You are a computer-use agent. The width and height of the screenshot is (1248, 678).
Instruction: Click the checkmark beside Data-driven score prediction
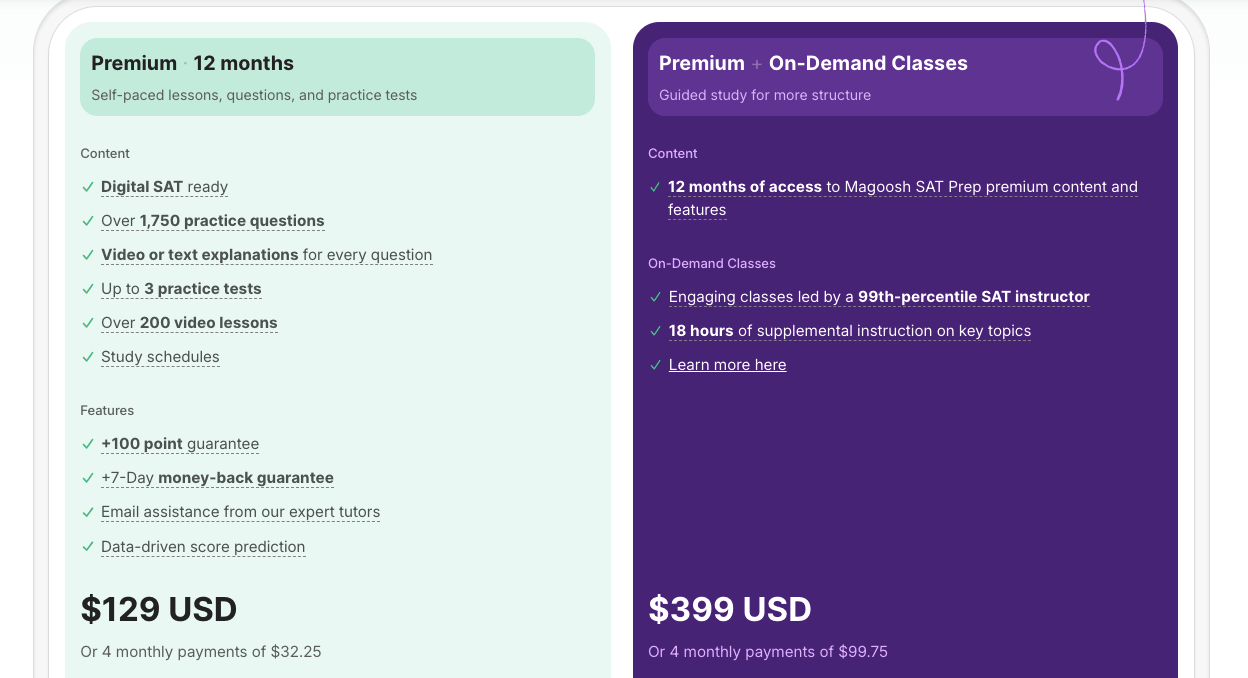coord(87,547)
